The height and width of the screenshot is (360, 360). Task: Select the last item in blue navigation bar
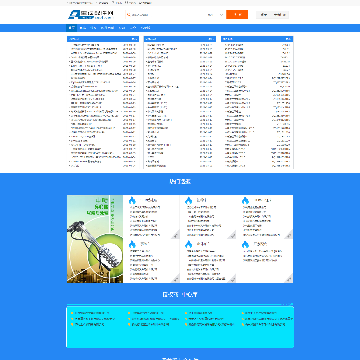point(146,28)
